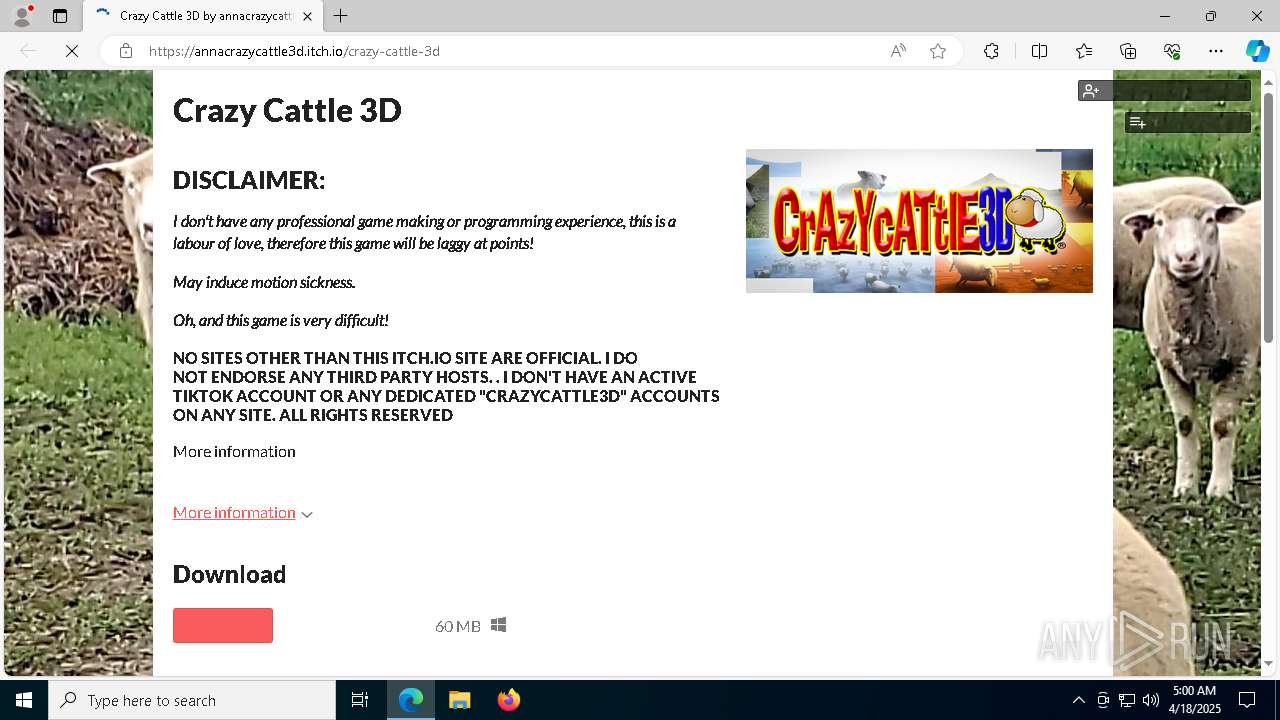
Task: Click the 60 MB file size text
Action: coord(458,626)
